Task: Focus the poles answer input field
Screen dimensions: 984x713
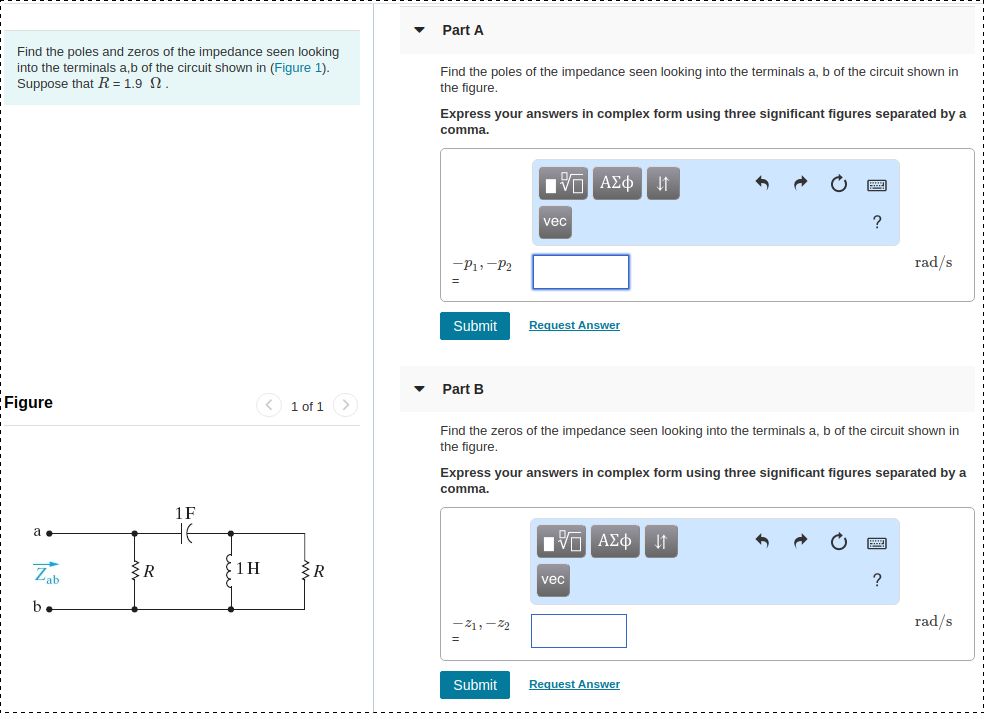Action: [x=581, y=272]
